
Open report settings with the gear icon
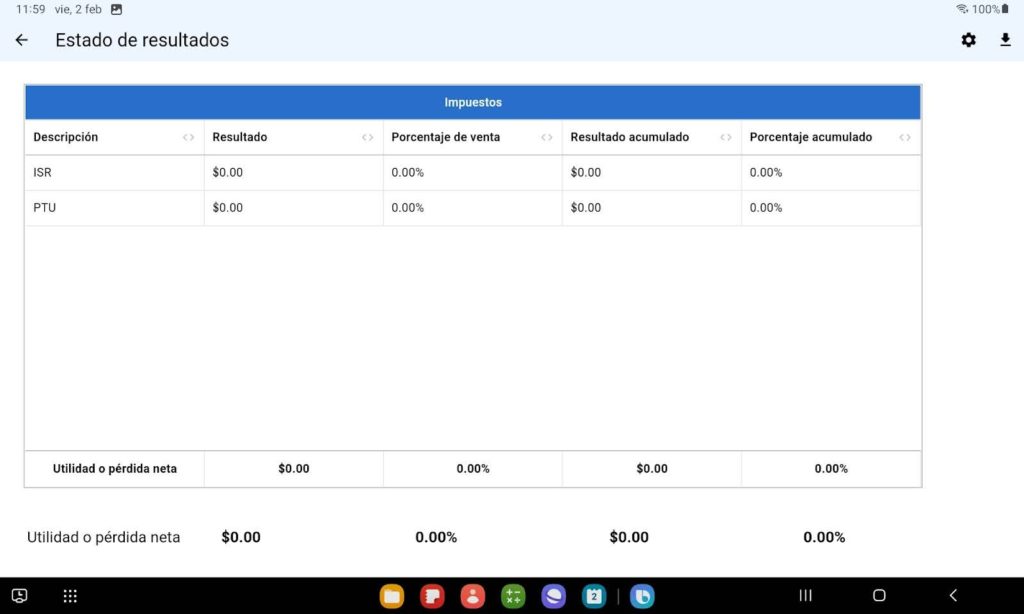pos(967,40)
